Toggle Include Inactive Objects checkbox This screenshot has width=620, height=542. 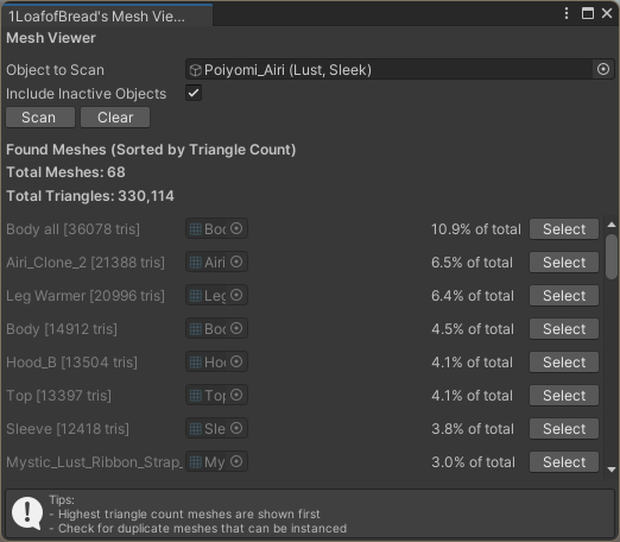coord(193,93)
